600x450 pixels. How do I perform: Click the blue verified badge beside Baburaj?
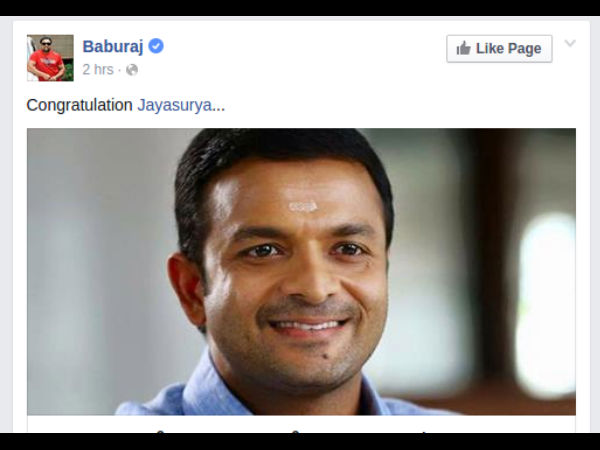coord(156,46)
